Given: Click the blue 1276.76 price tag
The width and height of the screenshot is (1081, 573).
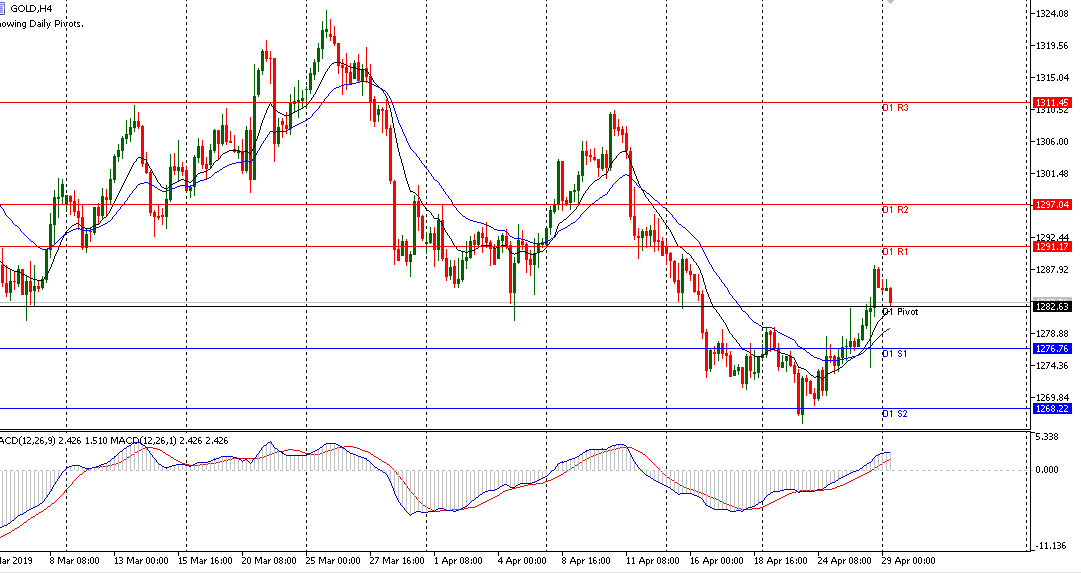Looking at the screenshot, I should [1052, 348].
